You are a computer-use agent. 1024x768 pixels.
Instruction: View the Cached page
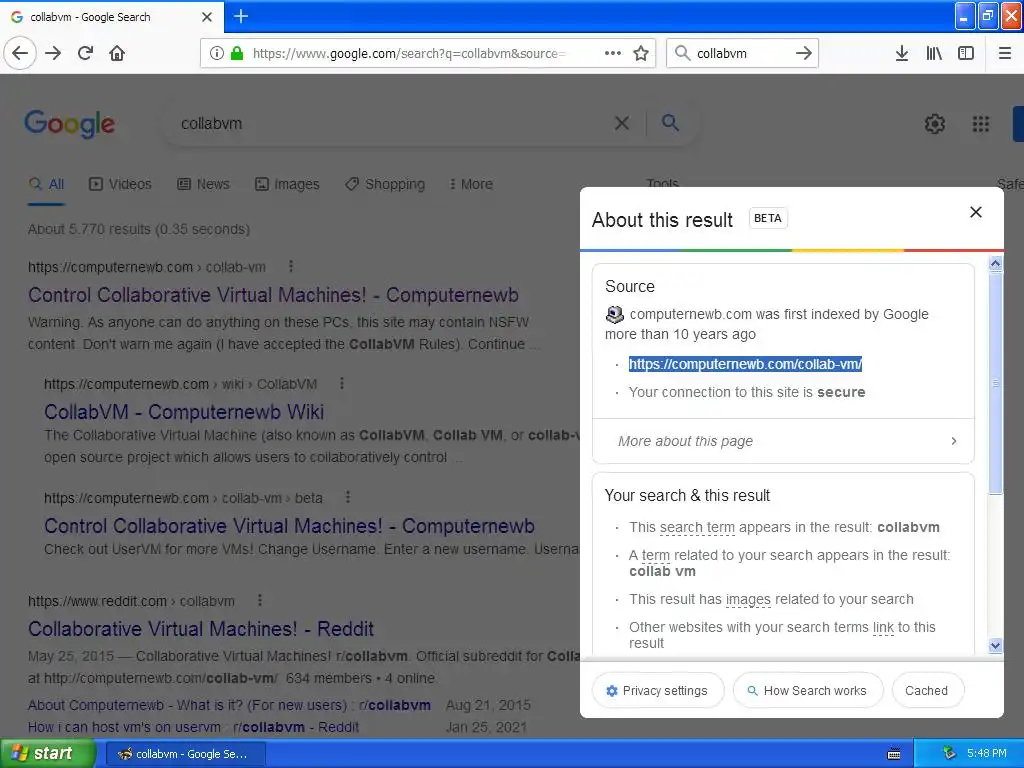coord(927,690)
